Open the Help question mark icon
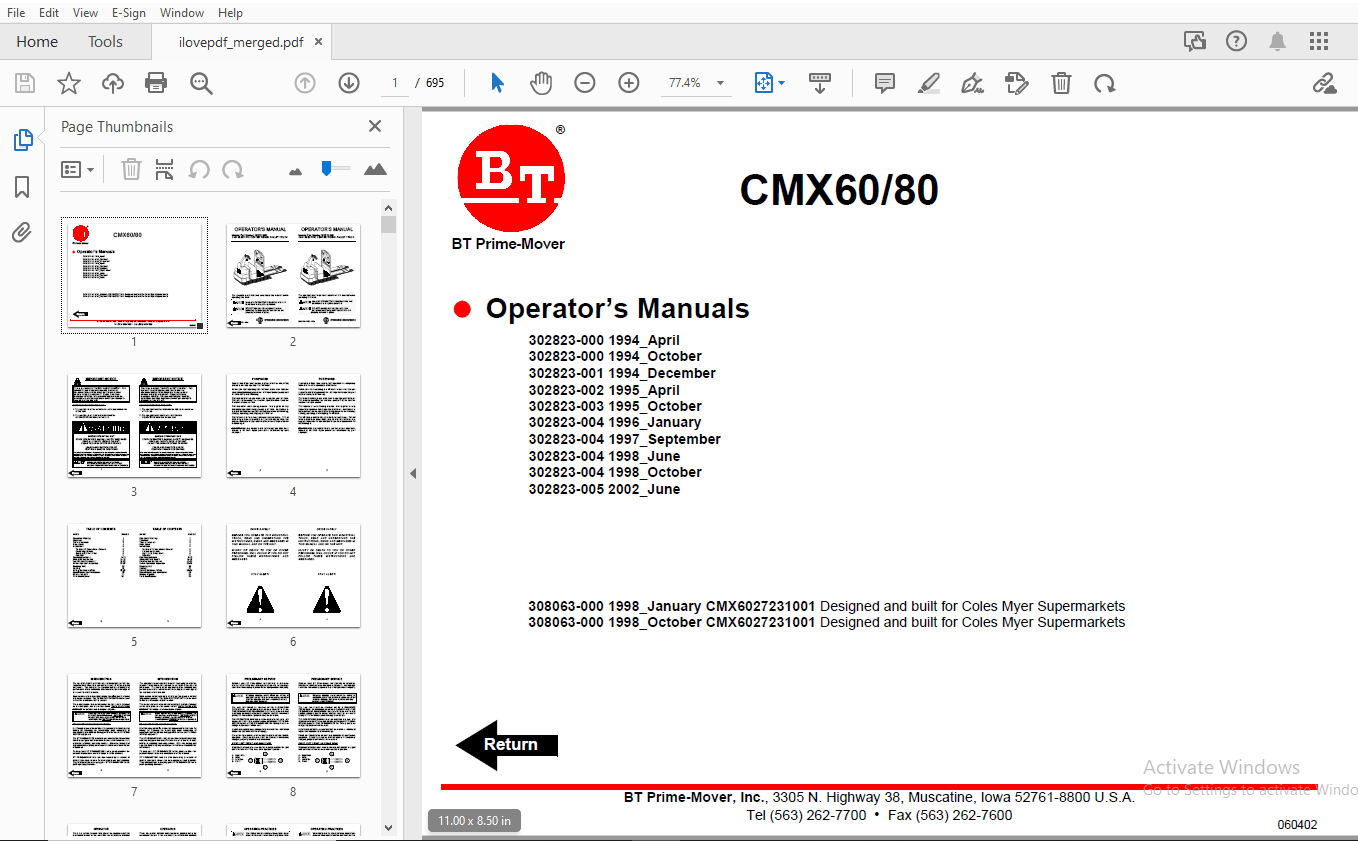Image resolution: width=1358 pixels, height=841 pixels. (1237, 41)
